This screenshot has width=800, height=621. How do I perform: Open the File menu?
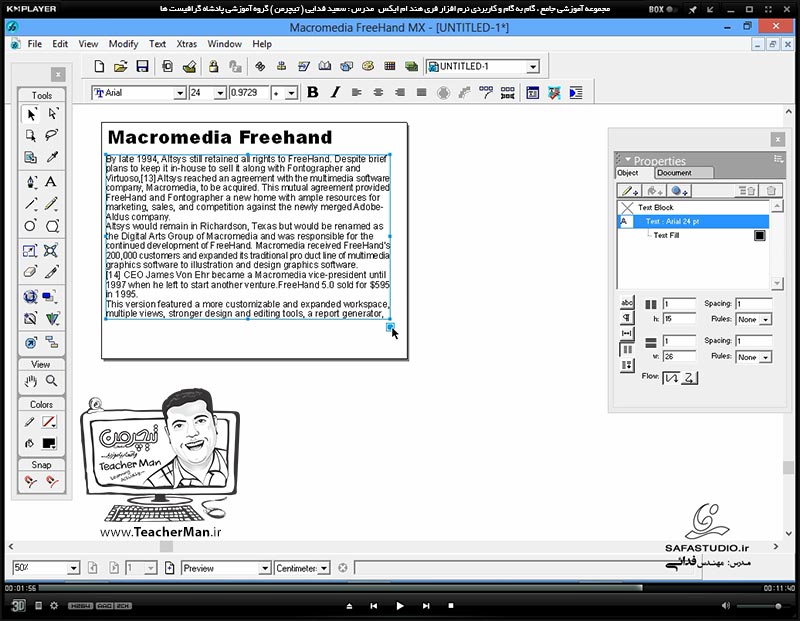[35, 44]
